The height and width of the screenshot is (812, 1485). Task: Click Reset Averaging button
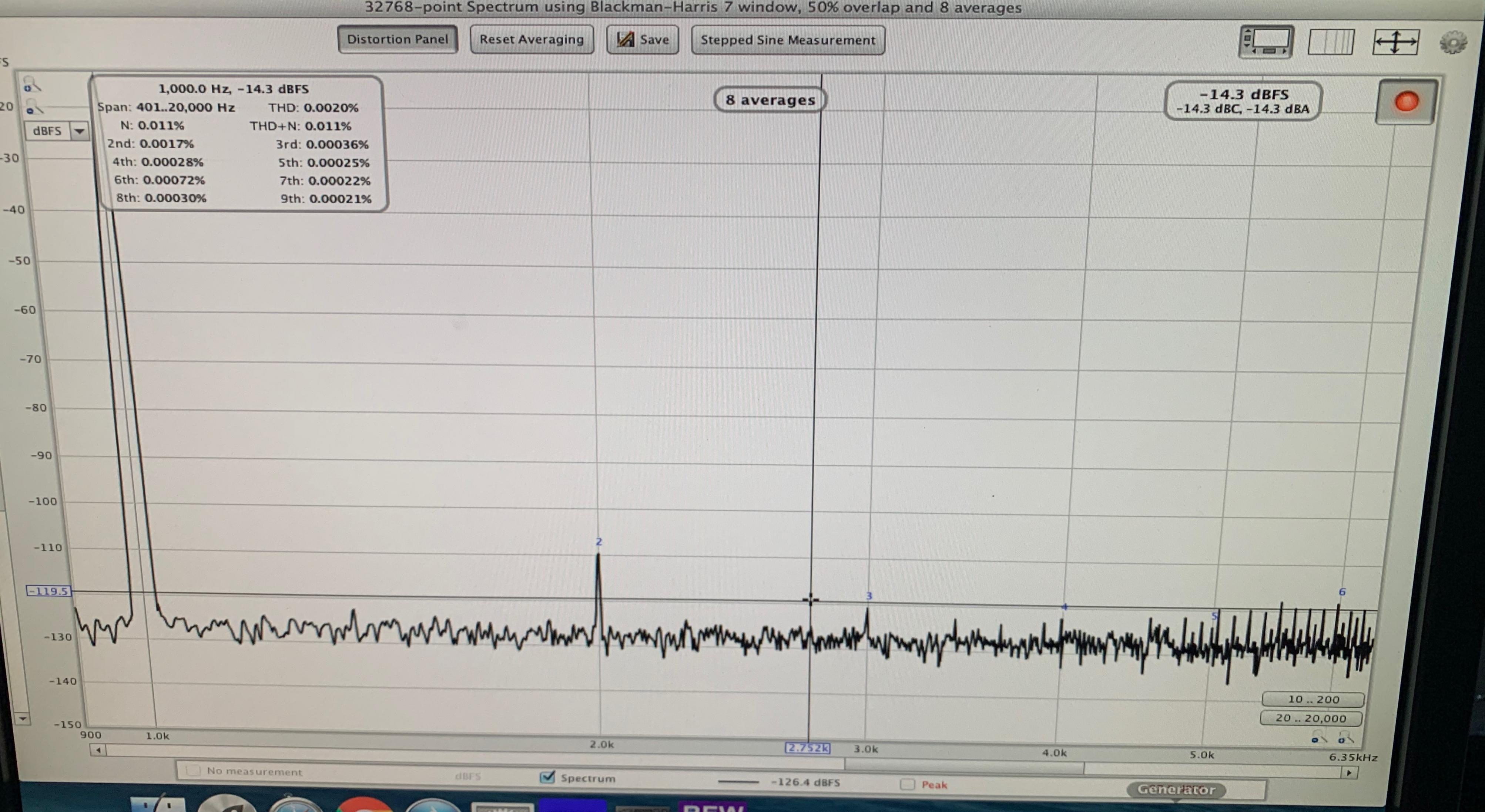pyautogui.click(x=532, y=40)
